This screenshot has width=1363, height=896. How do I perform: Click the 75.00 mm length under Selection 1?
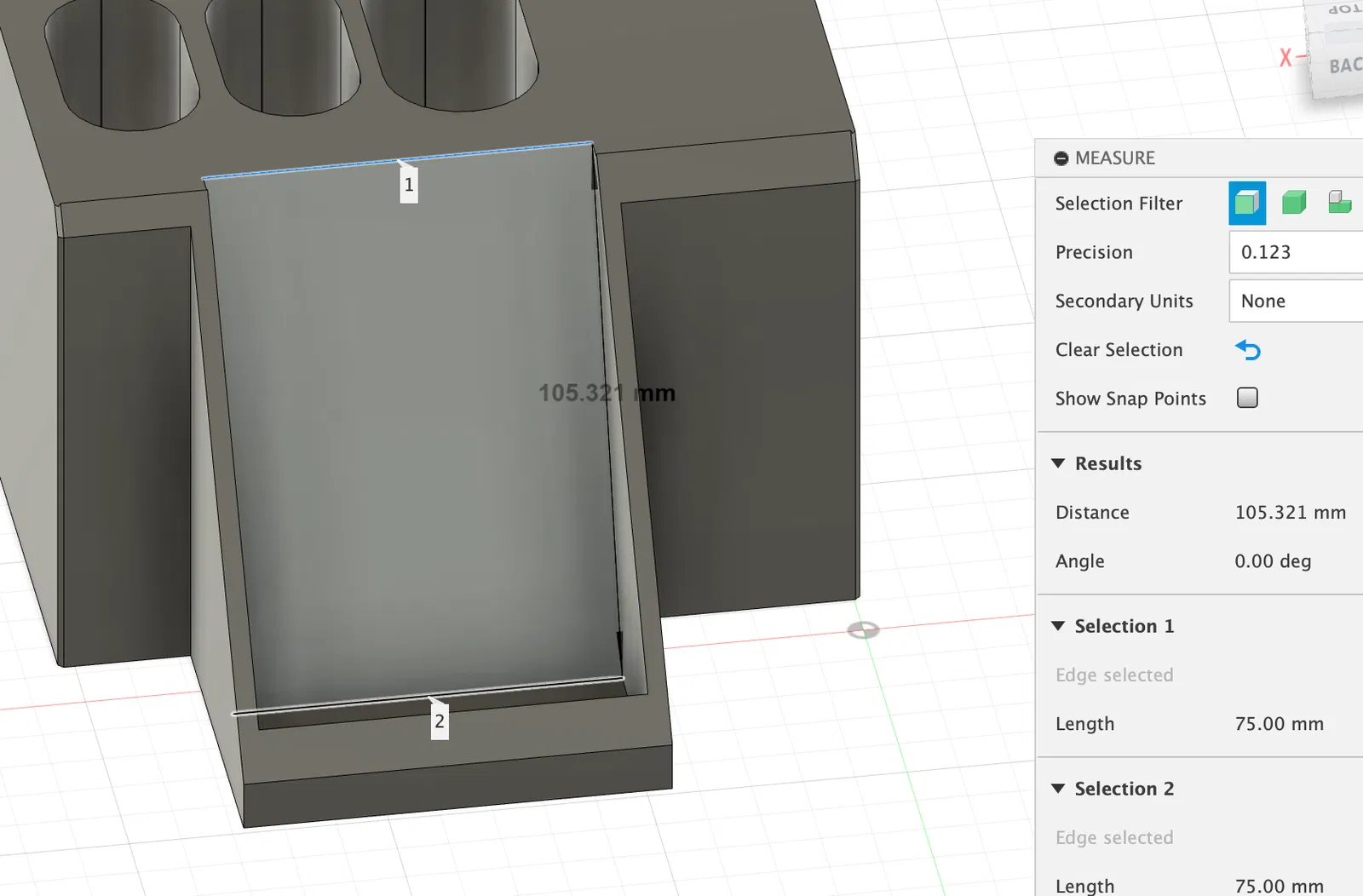click(1280, 724)
